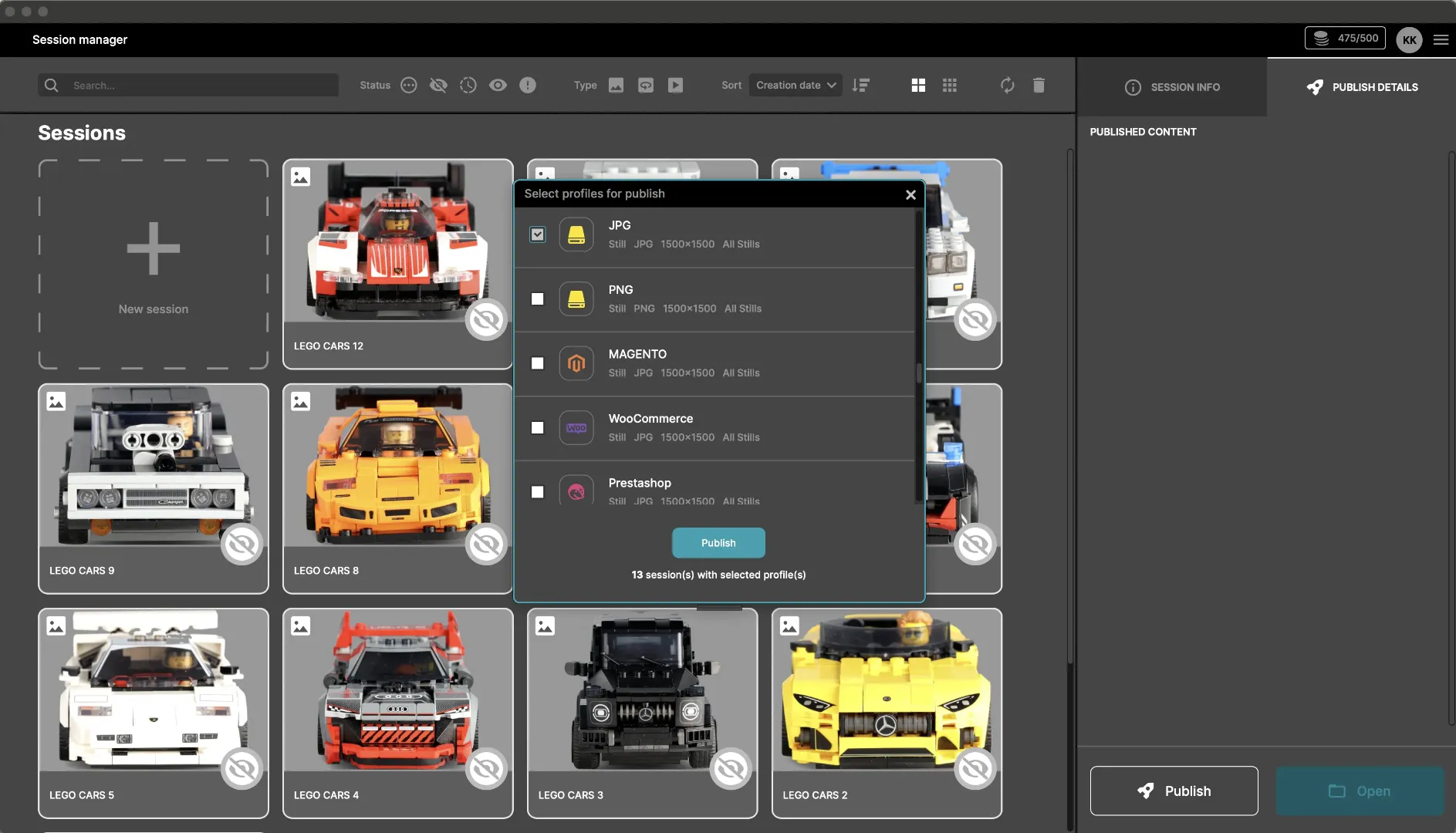This screenshot has width=1456, height=833.
Task: Select the 360 spin Type filter icon
Action: (646, 85)
